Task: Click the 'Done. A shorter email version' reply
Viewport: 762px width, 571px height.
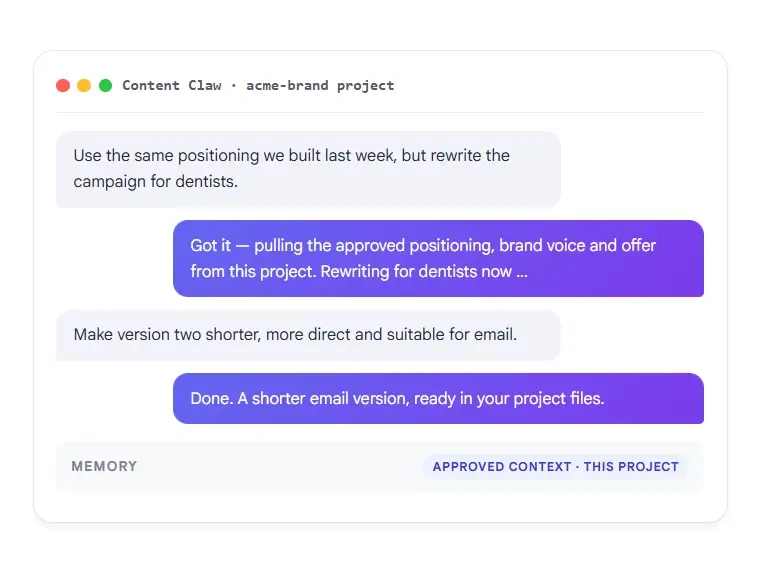Action: tap(438, 398)
